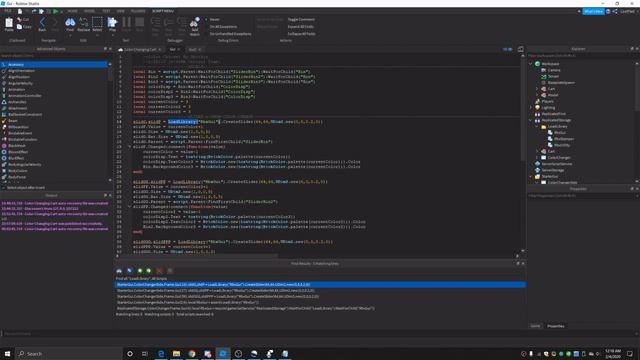Screen dimensions: 640x360
Task: Select 'On Unhandled Exceptions' debug option
Action: tap(230, 34)
